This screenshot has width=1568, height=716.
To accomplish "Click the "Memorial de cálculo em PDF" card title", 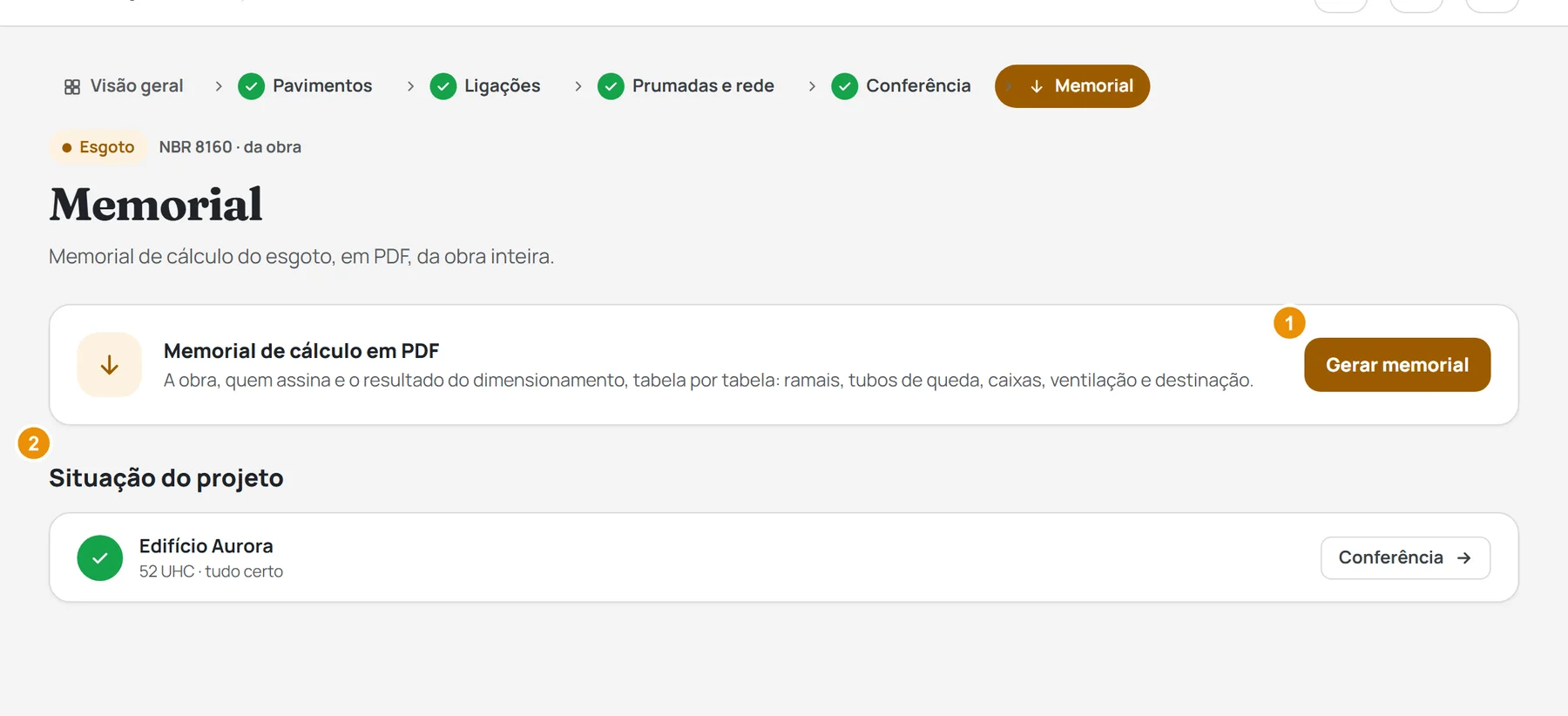I will (301, 351).
